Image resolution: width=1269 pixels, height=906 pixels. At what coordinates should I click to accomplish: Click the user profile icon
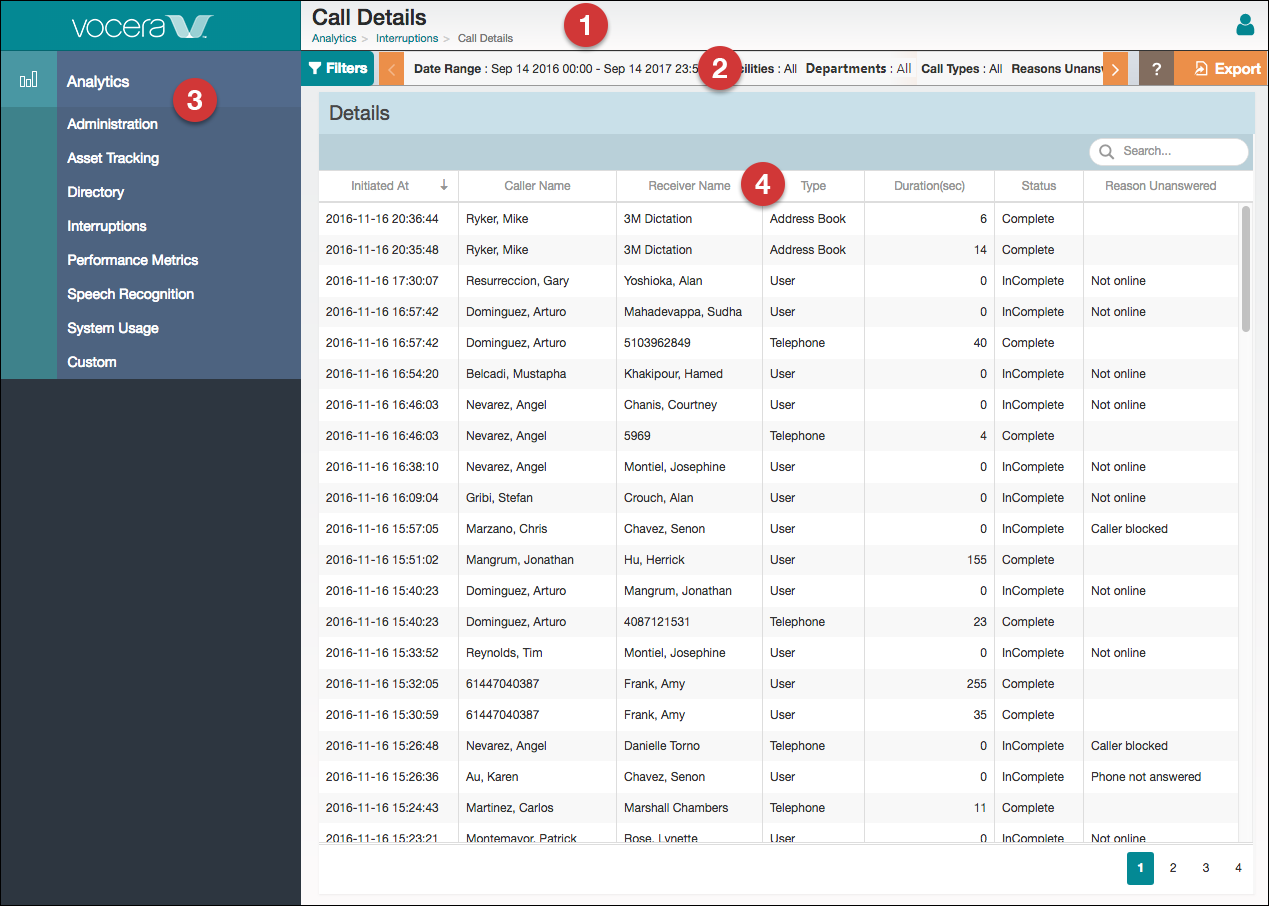[1244, 25]
